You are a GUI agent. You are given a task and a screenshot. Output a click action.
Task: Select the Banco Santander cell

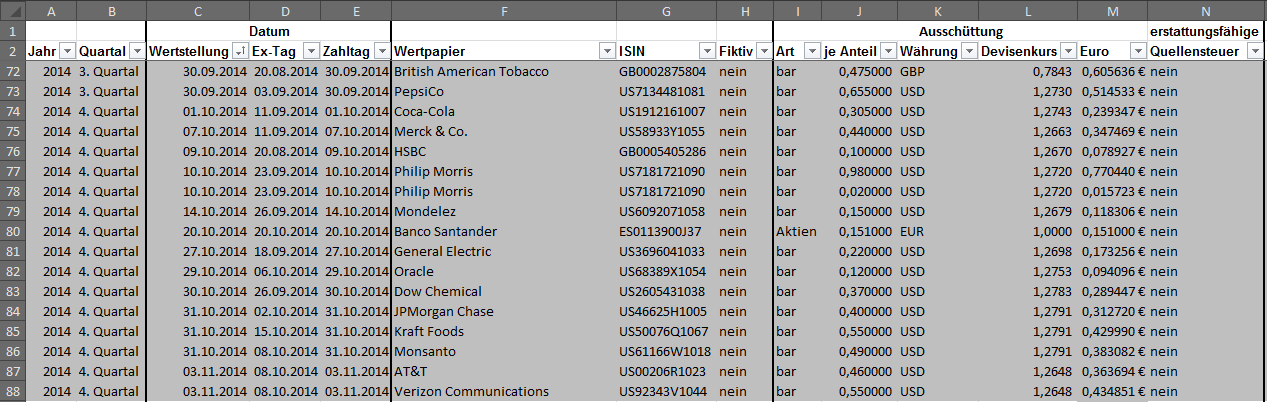[504, 232]
